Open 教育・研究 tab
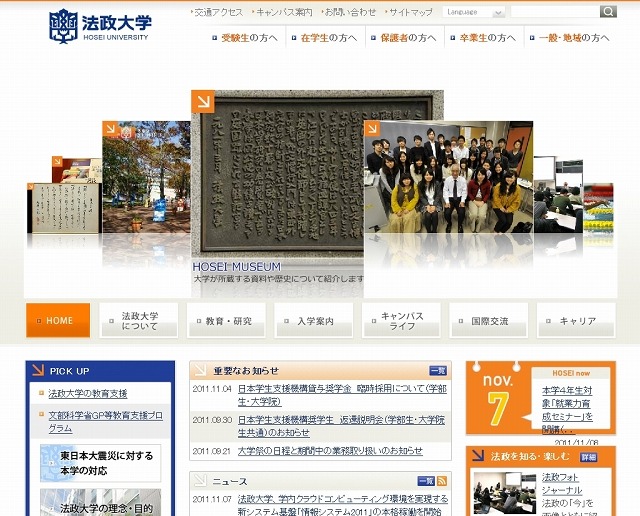 click(x=226, y=320)
